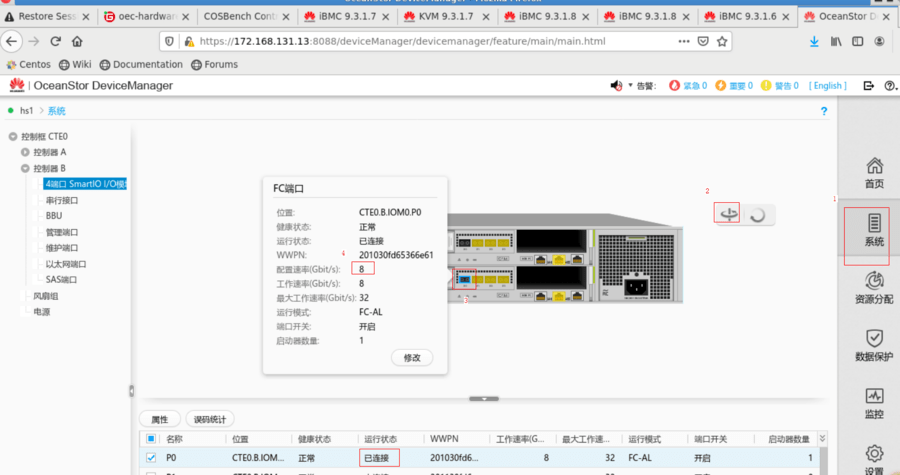Open 数据保护 data protection icon
Screen dimensions: 900x475
874,344
